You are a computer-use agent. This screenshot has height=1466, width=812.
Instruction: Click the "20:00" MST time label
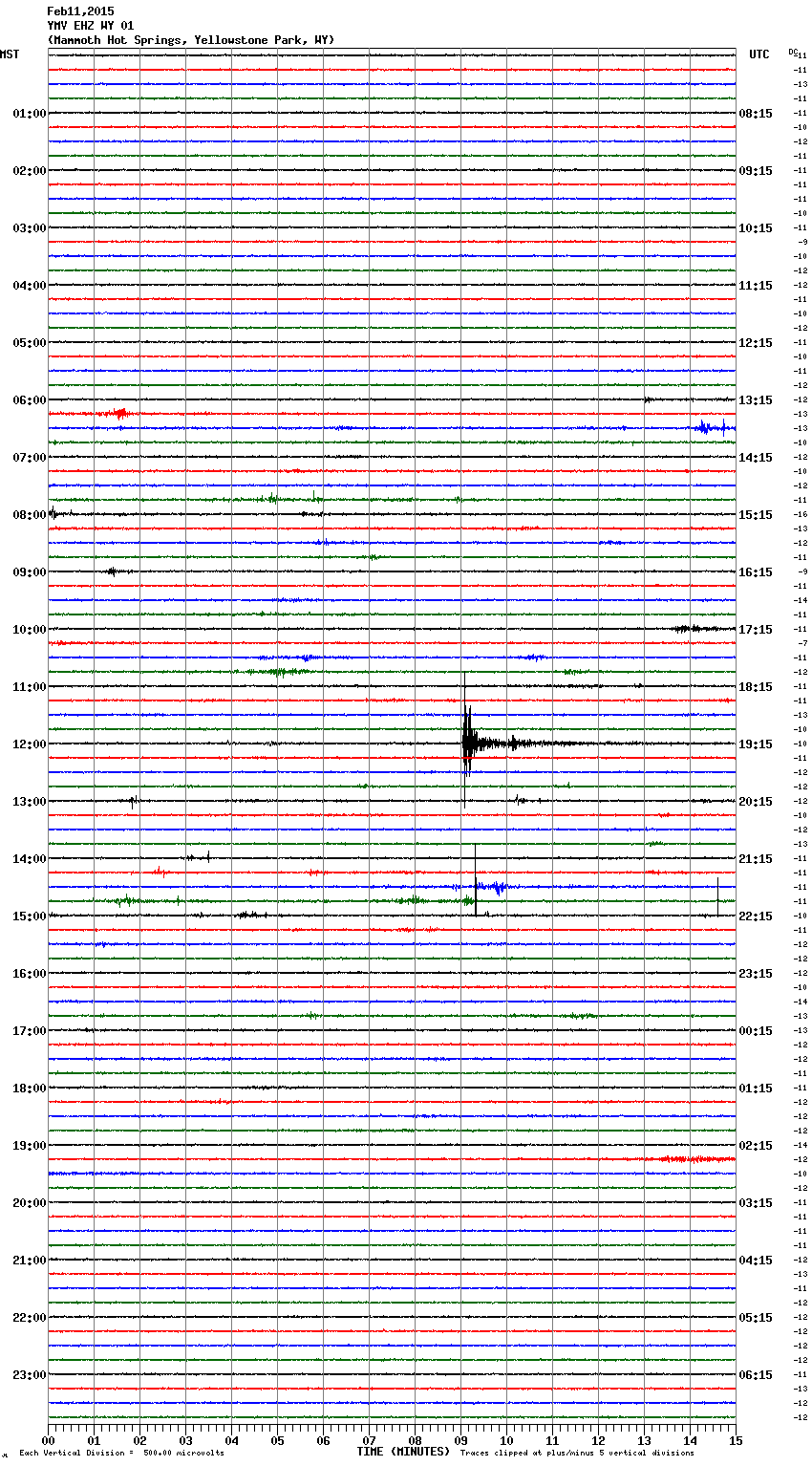pos(30,1203)
